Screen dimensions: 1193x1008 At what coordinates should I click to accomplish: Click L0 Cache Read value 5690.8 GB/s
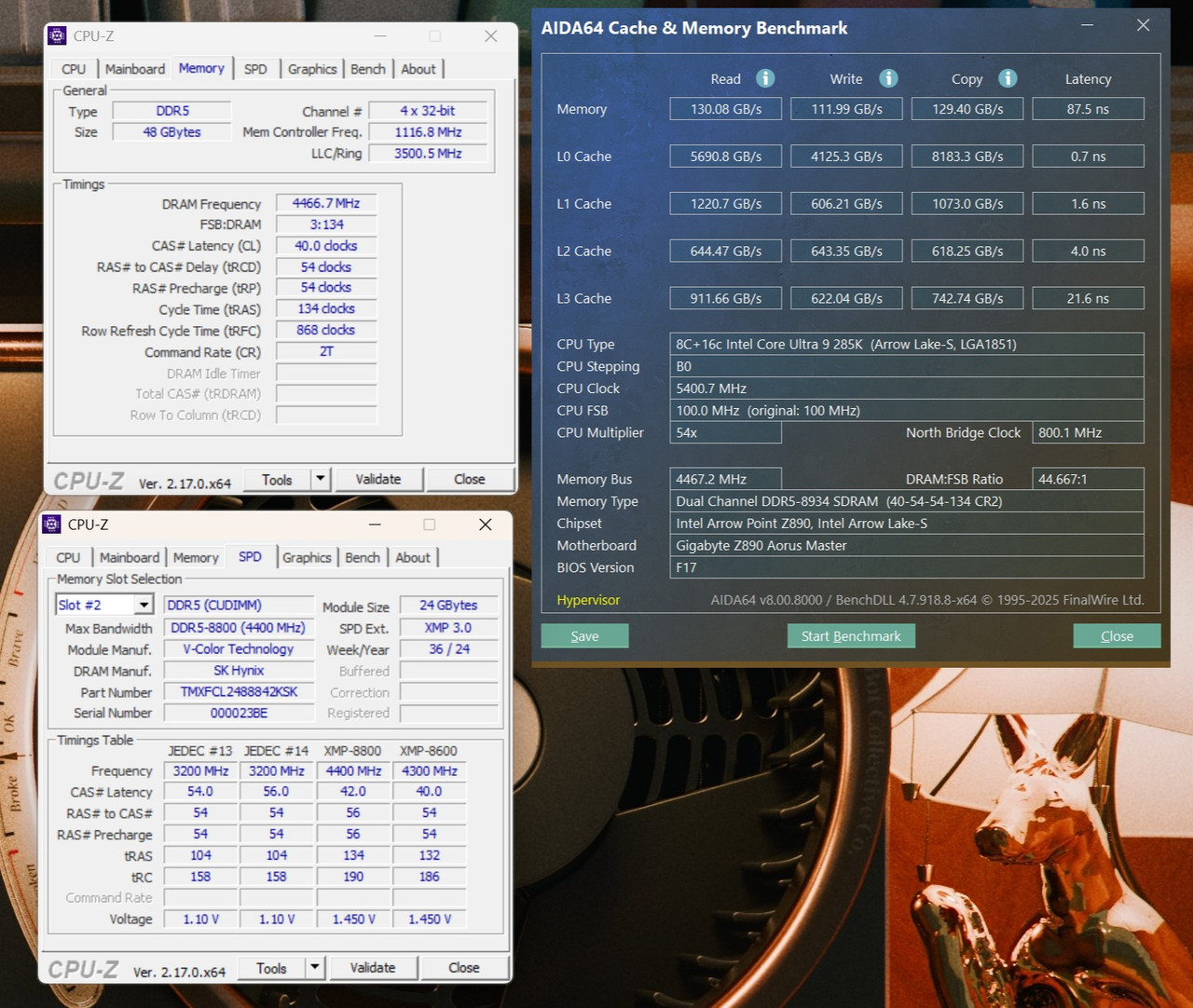(726, 157)
